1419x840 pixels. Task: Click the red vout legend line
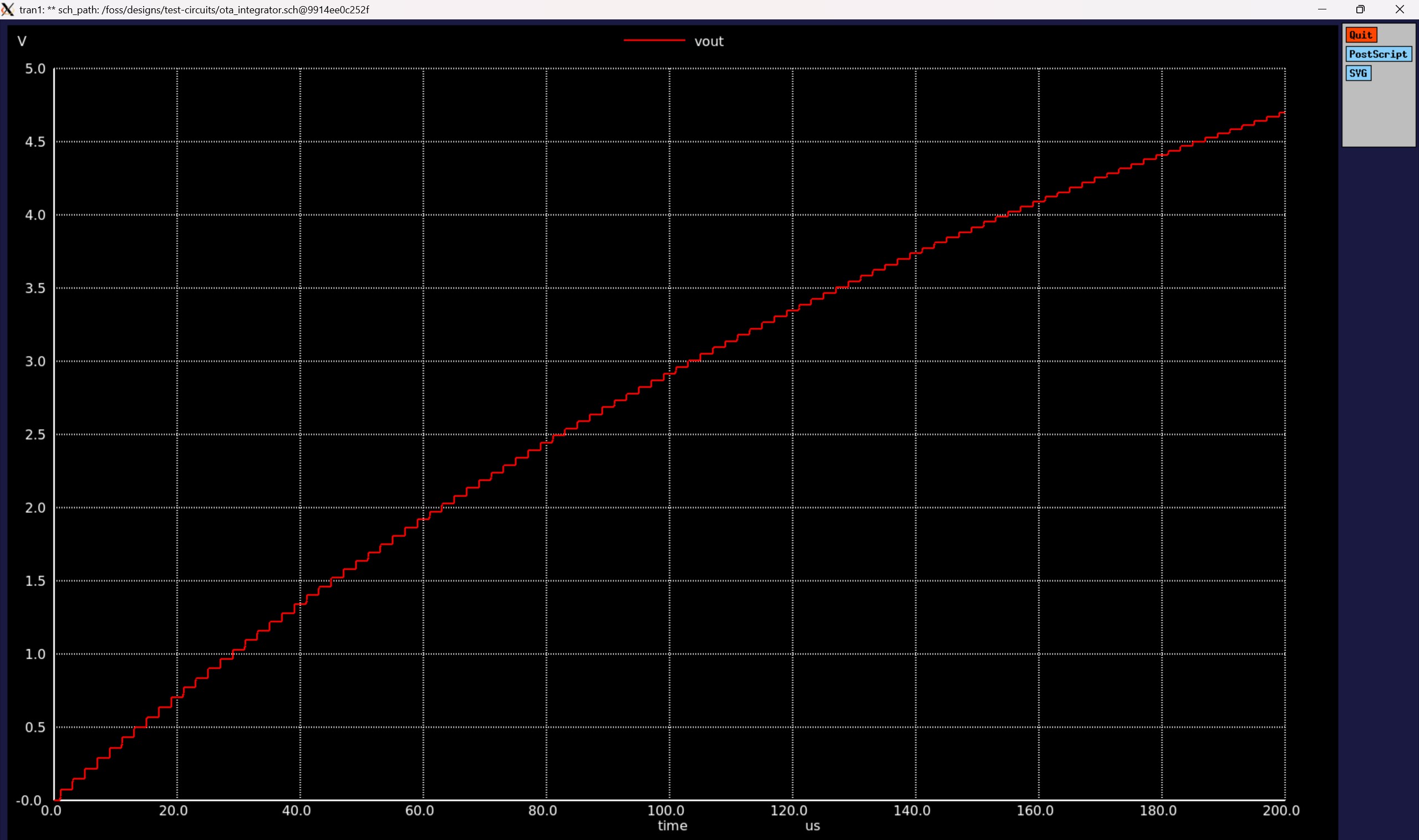point(654,41)
